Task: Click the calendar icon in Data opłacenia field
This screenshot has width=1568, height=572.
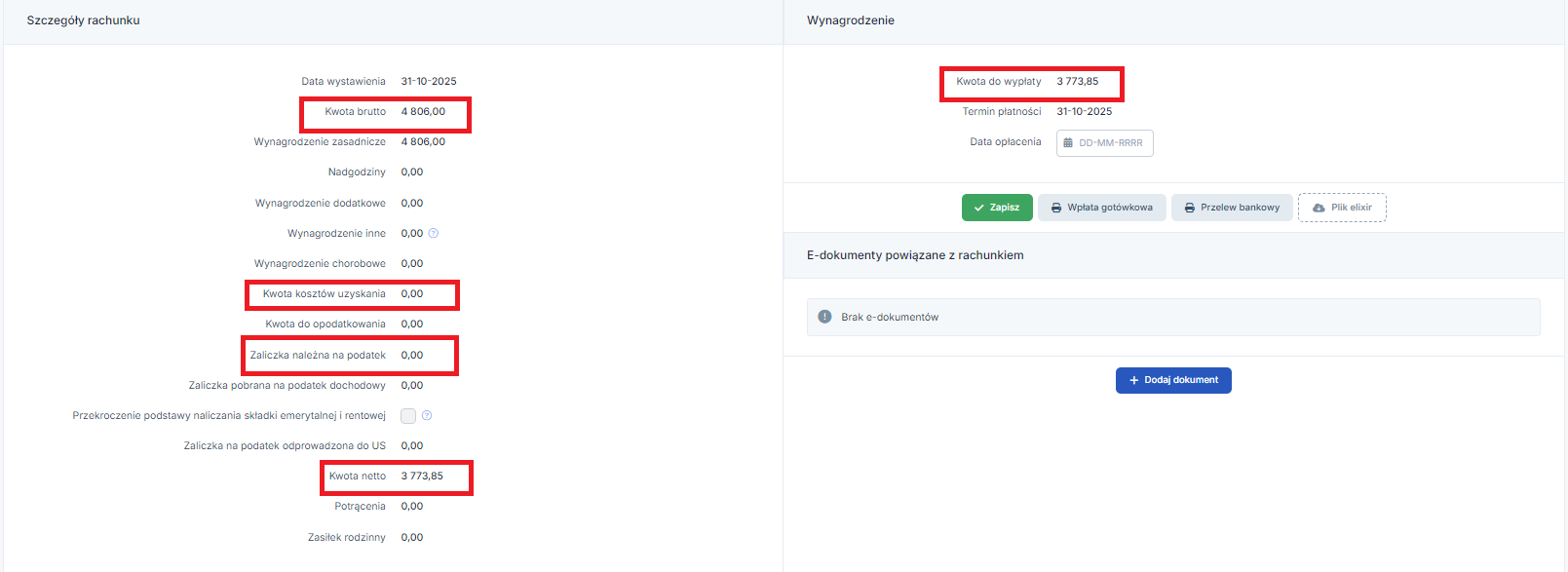Action: coord(1068,143)
